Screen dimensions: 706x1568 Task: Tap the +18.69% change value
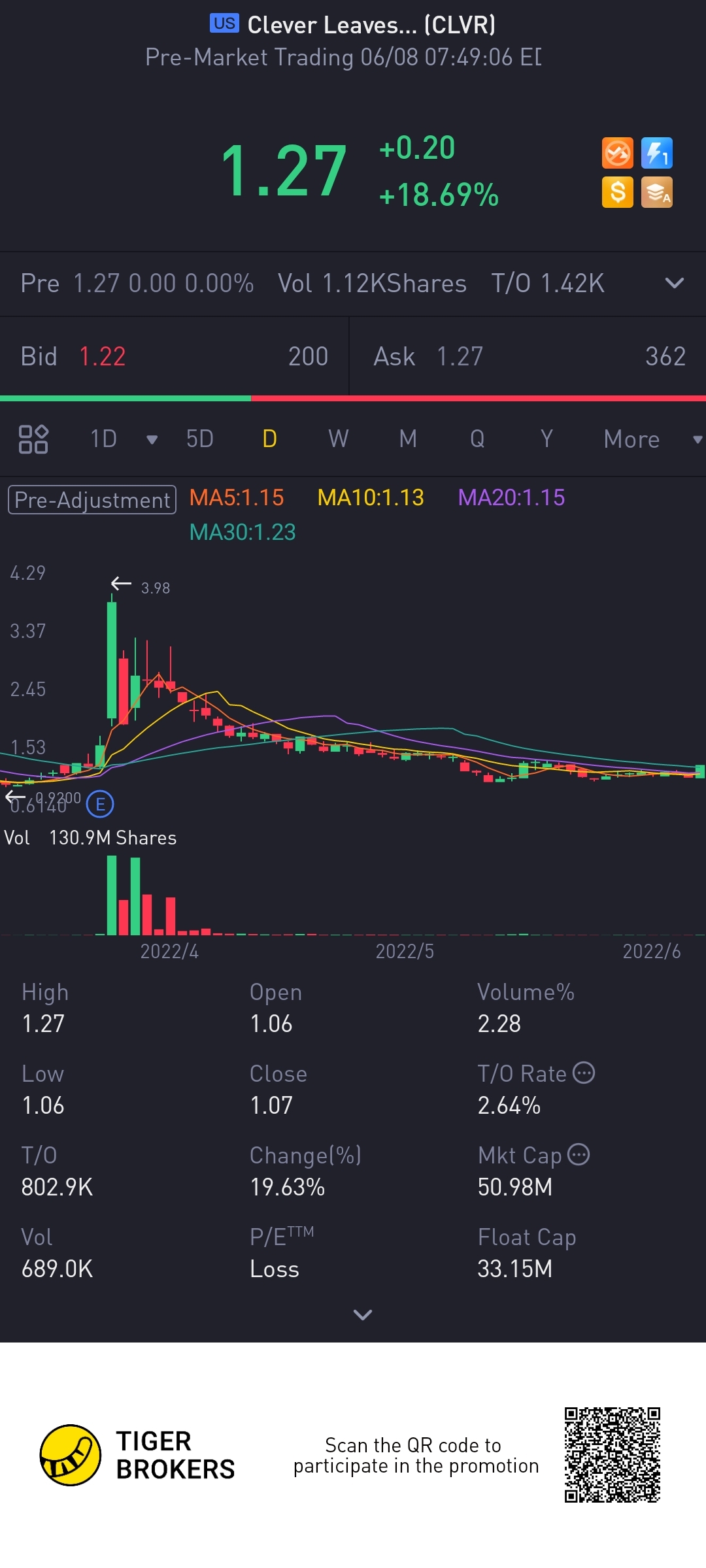(439, 195)
